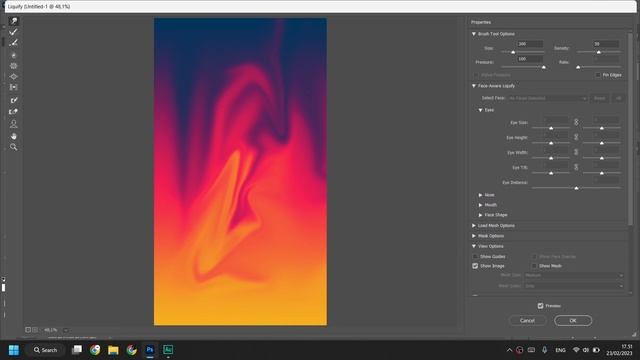Expand the Mouth subsection
The height and width of the screenshot is (360, 640).
tap(480, 205)
